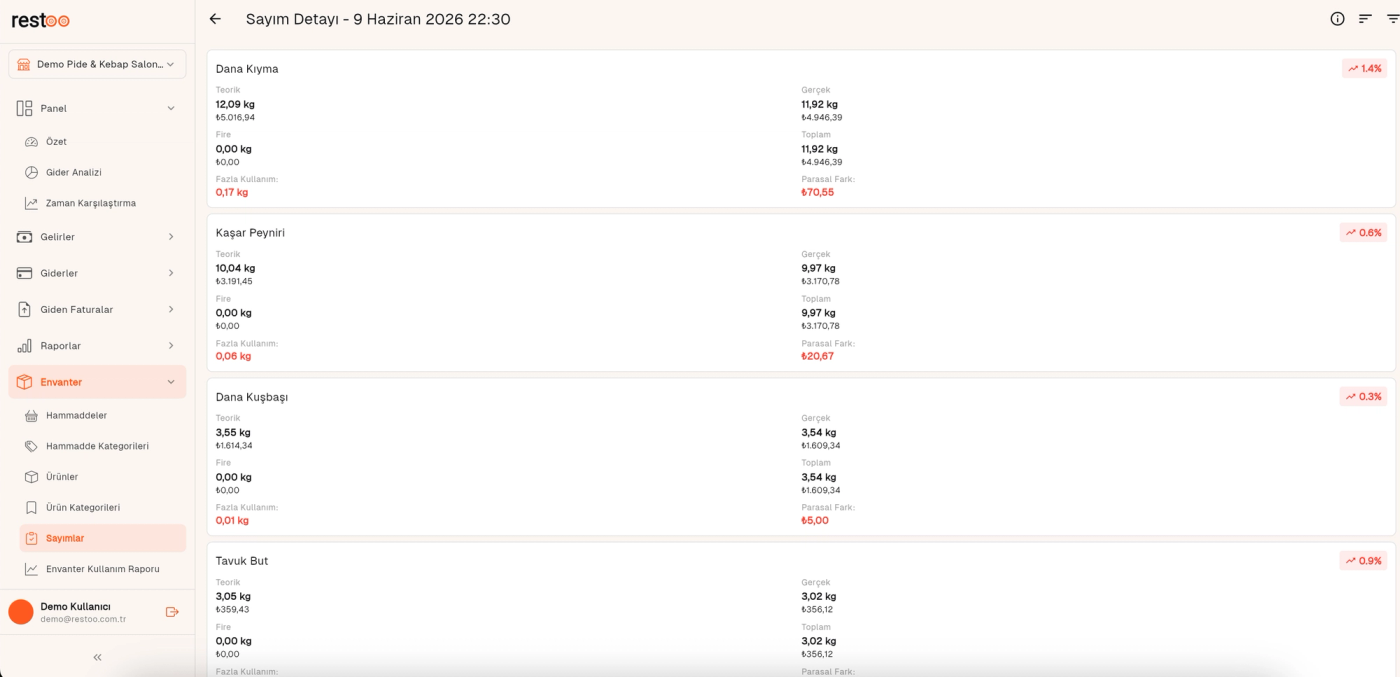1400x677 pixels.
Task: Open the info icon in the top bar
Action: point(1337,19)
